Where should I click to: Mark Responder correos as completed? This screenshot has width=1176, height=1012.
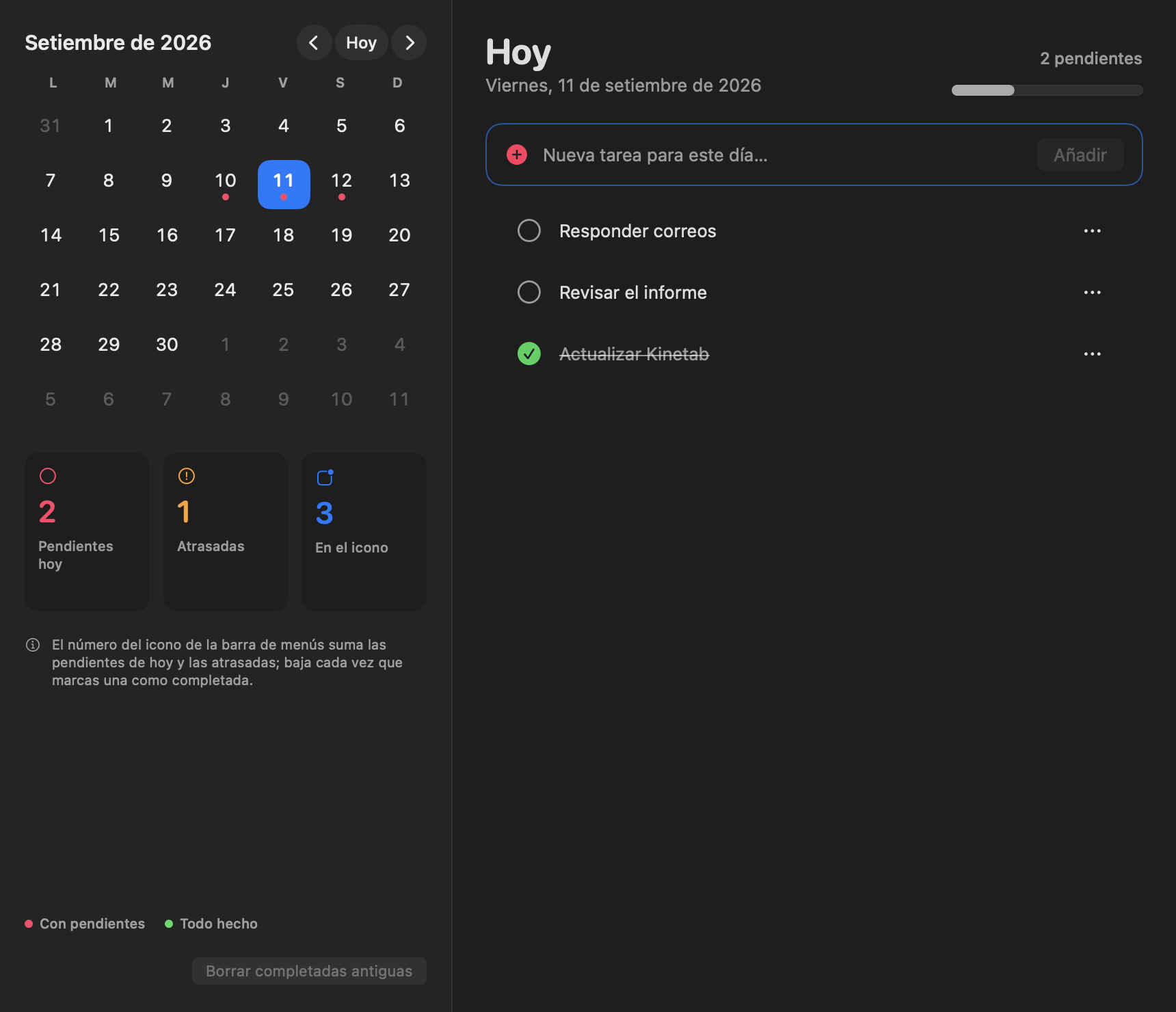[529, 230]
